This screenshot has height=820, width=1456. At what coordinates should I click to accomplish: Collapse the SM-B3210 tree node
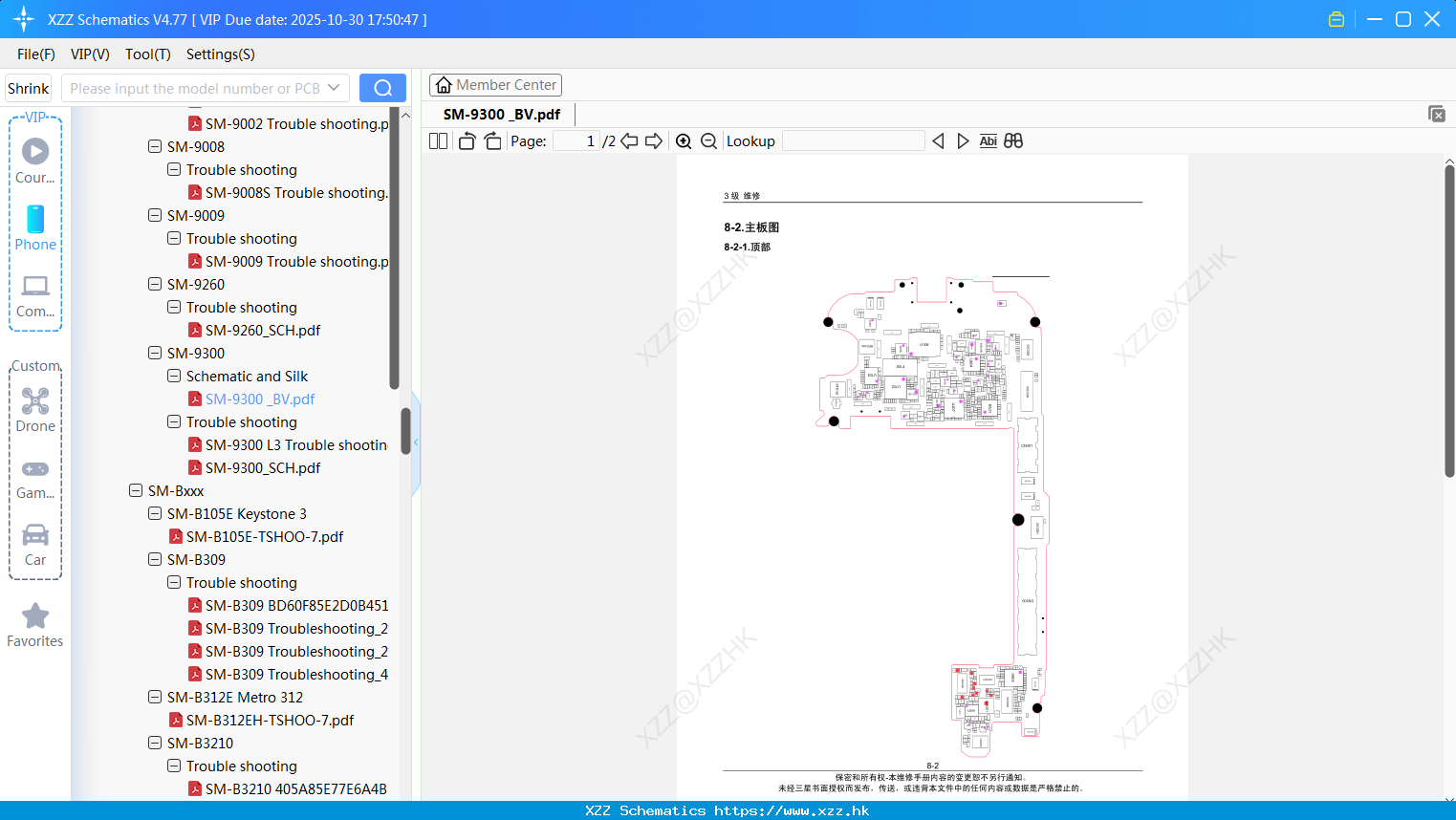(x=155, y=743)
